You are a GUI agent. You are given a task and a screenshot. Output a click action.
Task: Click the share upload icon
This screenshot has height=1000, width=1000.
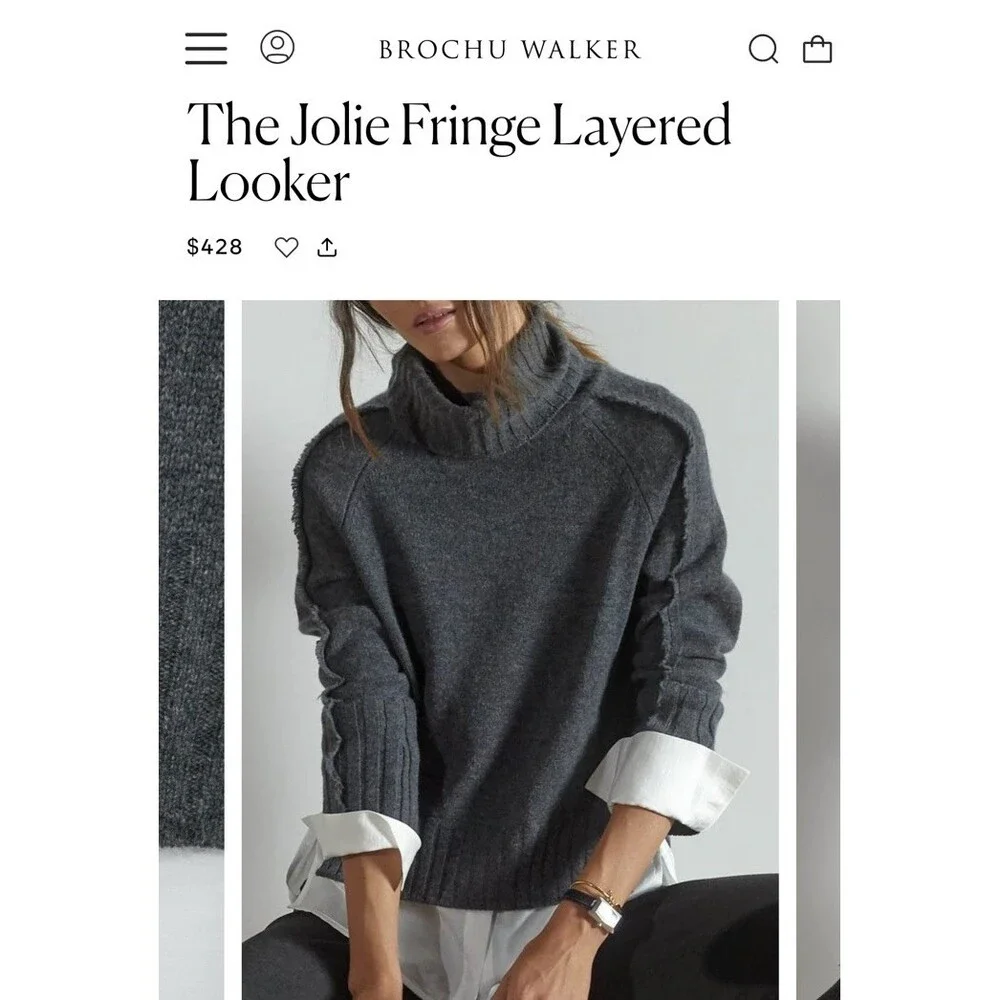[327, 247]
